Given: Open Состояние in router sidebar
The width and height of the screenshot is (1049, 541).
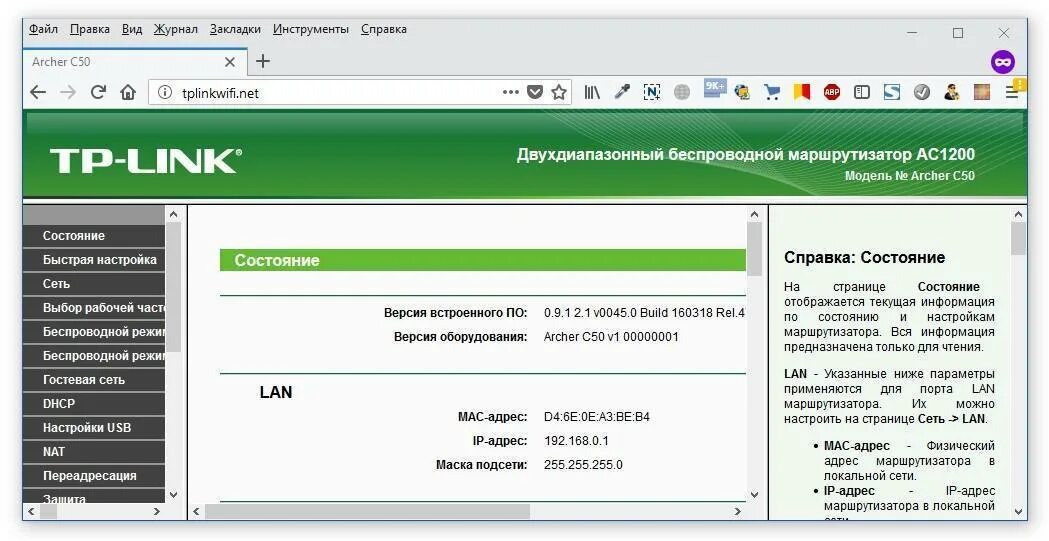Looking at the screenshot, I should pyautogui.click(x=94, y=235).
